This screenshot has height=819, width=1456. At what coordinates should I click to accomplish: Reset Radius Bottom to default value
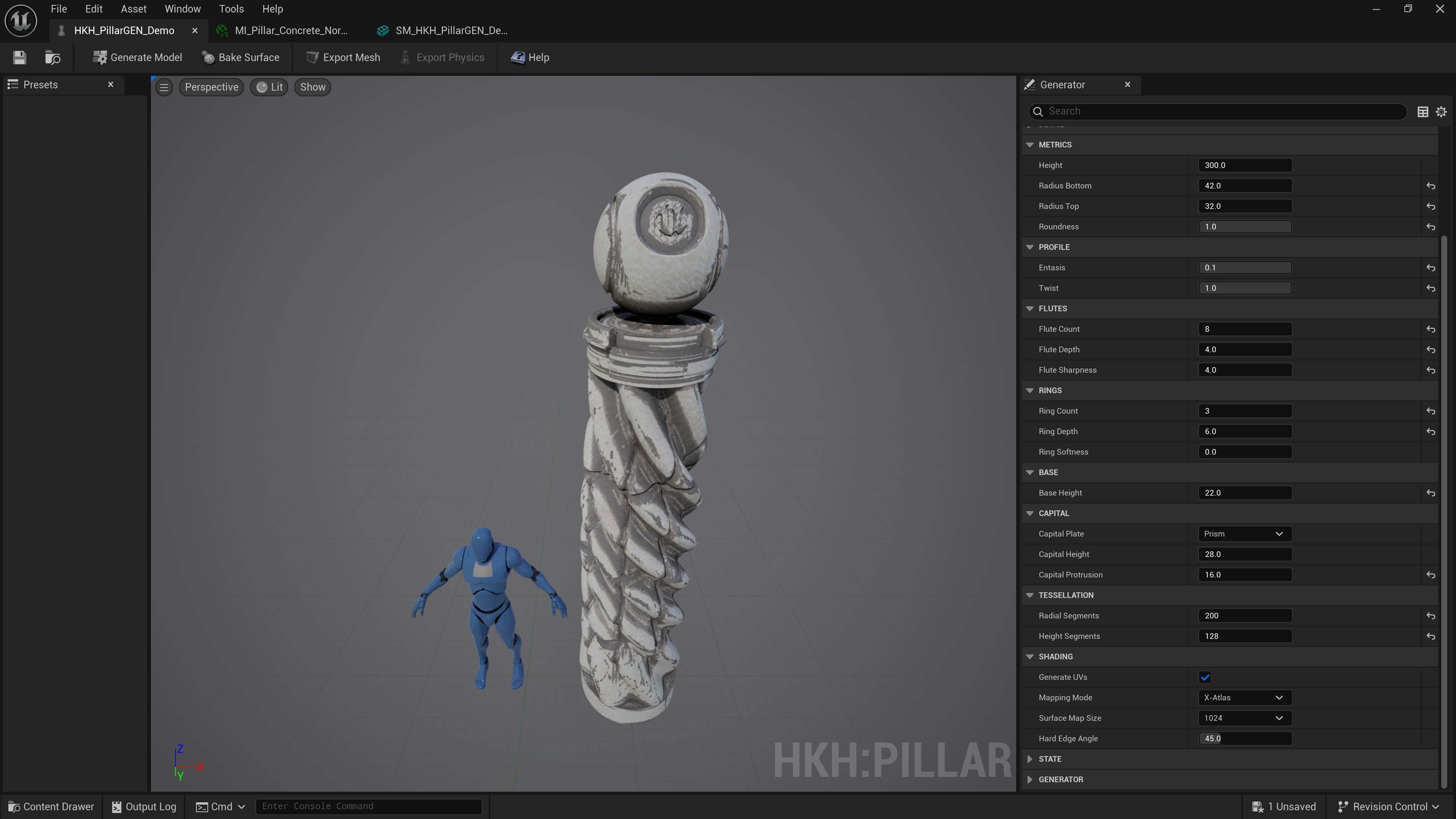coord(1431,186)
